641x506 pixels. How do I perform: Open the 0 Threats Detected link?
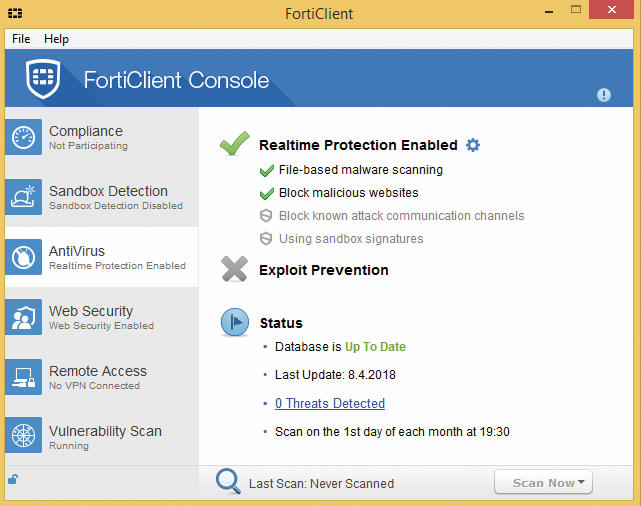(x=330, y=403)
